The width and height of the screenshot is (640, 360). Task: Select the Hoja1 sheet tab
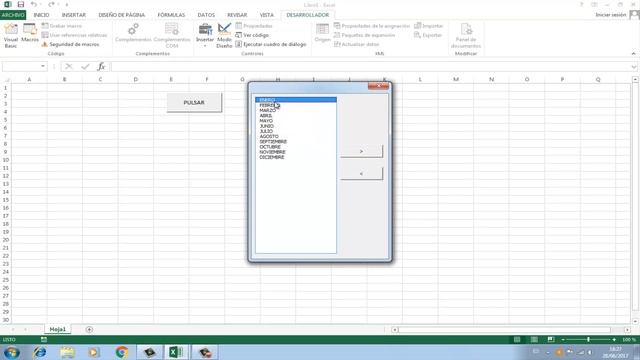pos(58,329)
